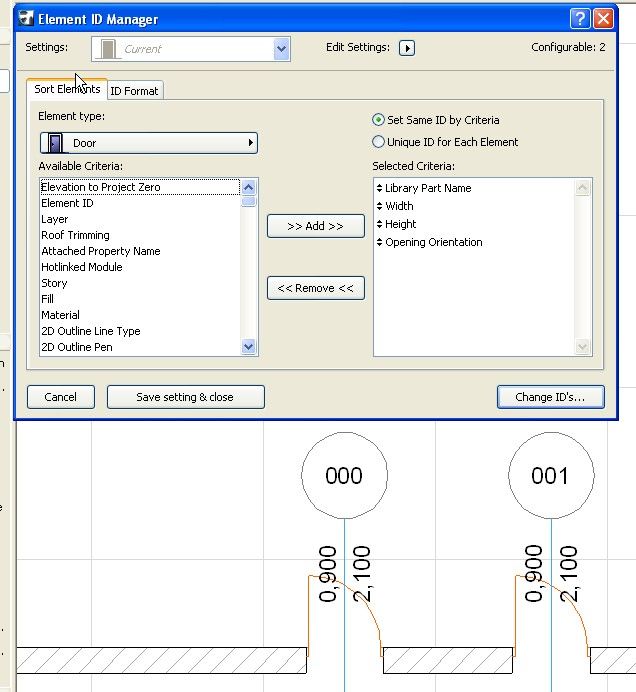The image size is (636, 692).
Task: Select 2D Outline Pen criterion
Action: click(140, 347)
